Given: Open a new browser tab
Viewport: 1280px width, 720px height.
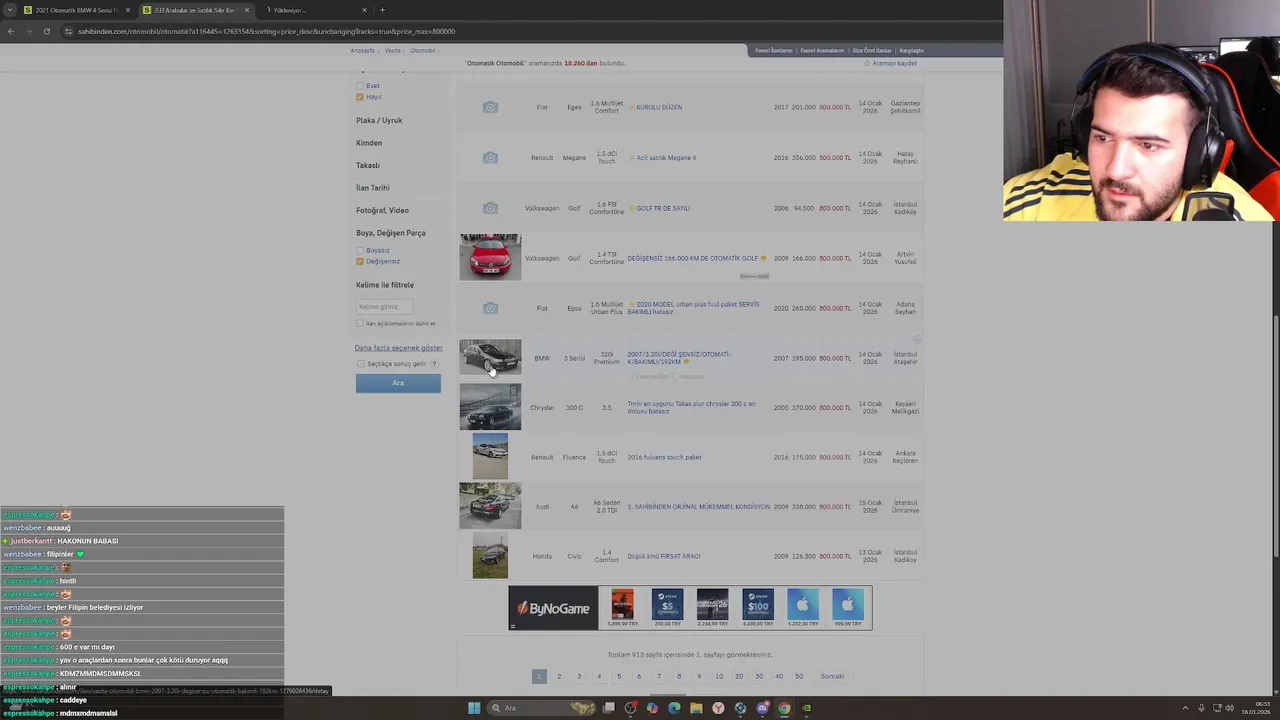Looking at the screenshot, I should [382, 10].
